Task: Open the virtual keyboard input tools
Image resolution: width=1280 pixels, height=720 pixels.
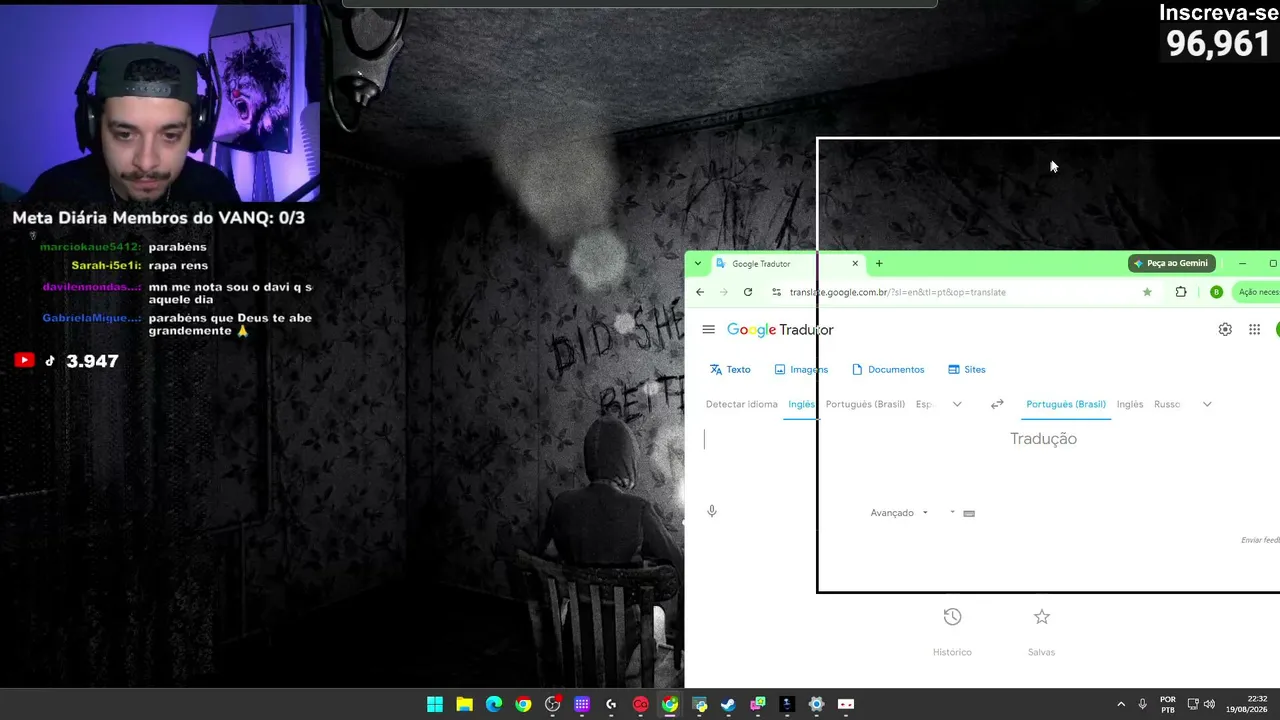Action: click(969, 513)
